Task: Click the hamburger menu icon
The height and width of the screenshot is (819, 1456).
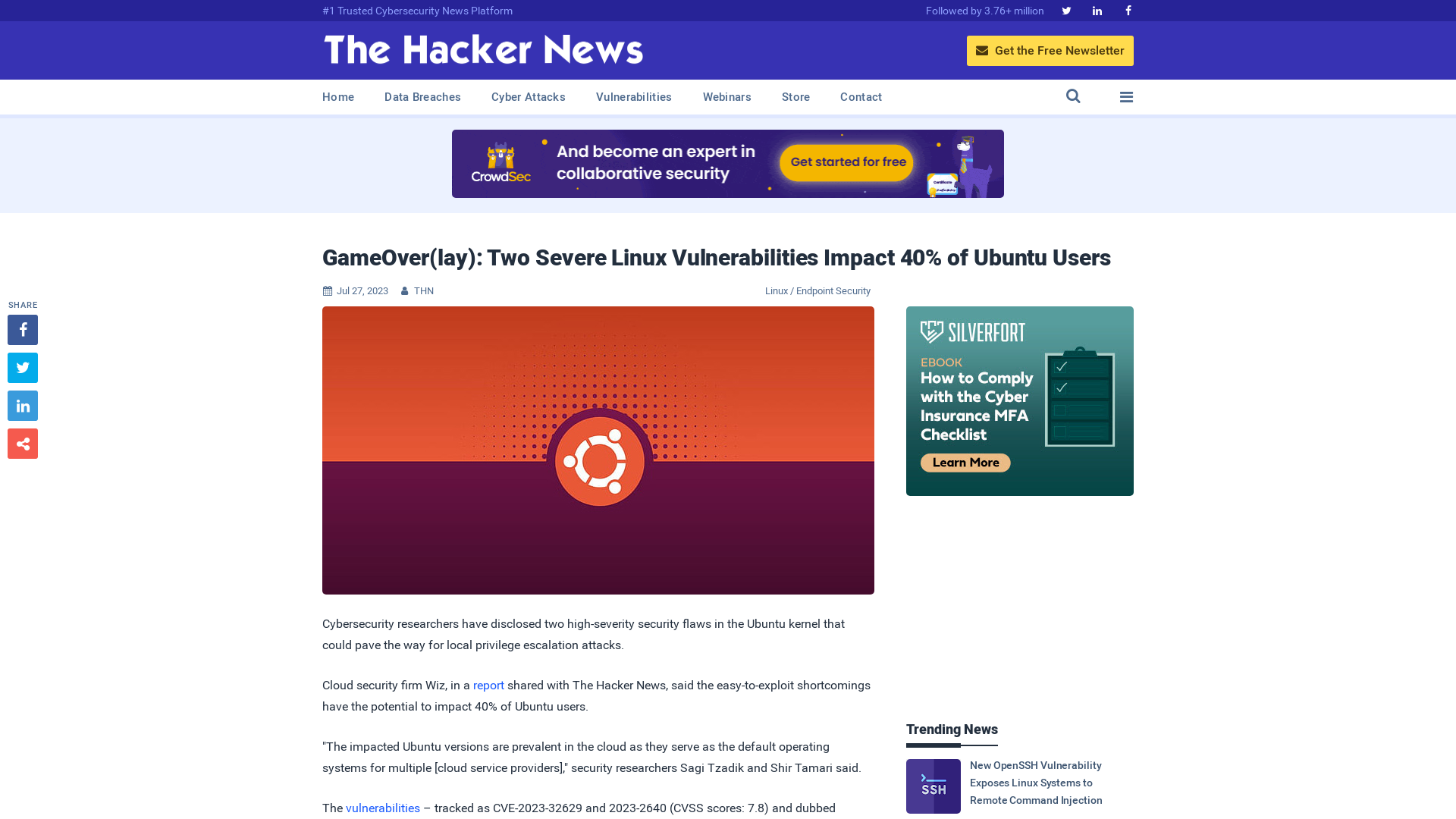Action: 1126,96
